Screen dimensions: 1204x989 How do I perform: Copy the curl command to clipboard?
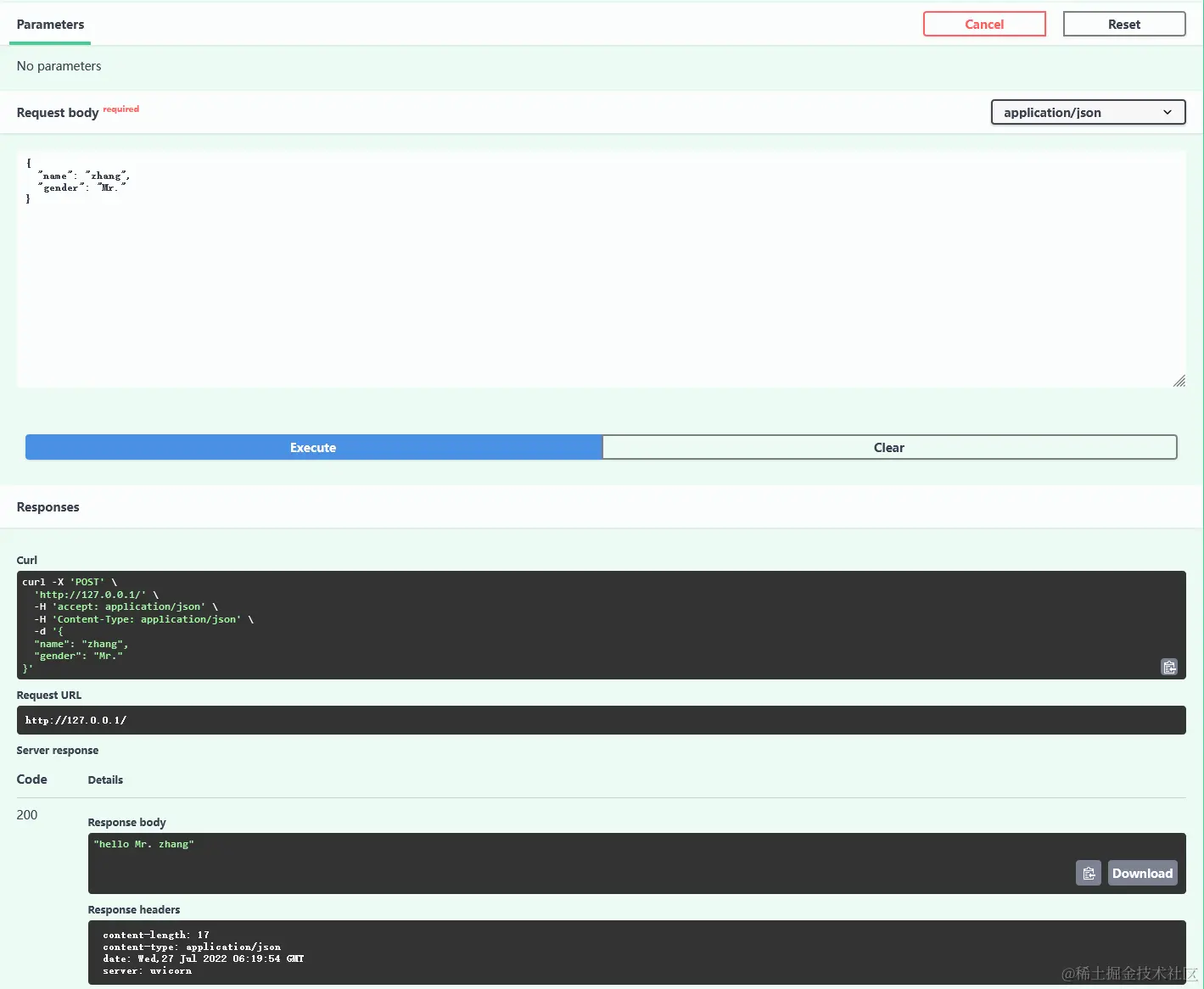(1168, 667)
